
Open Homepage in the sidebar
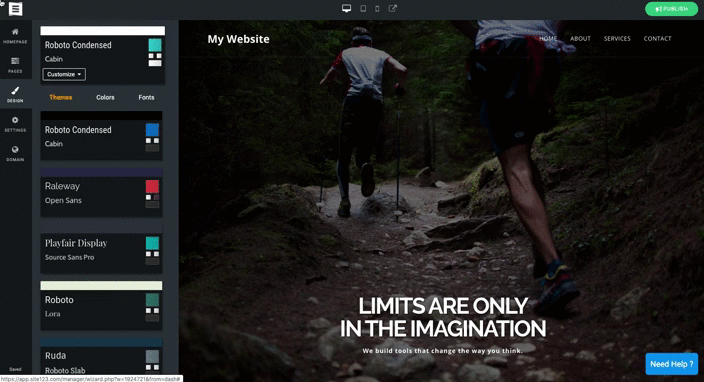15,35
